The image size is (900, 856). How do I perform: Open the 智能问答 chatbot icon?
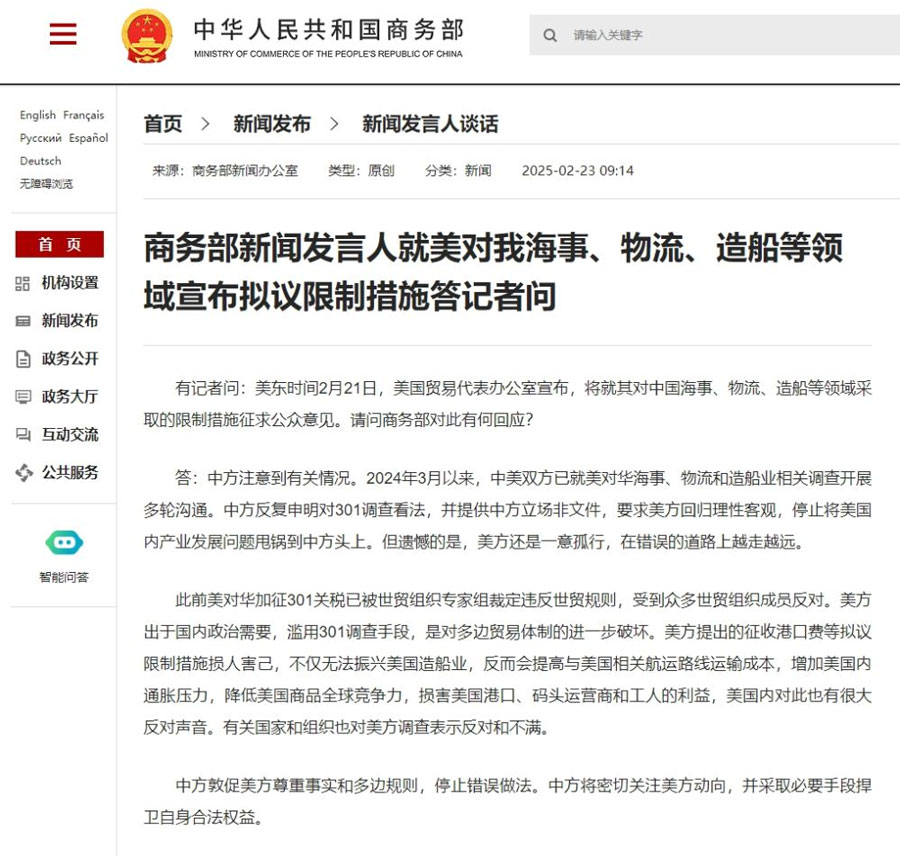63,542
